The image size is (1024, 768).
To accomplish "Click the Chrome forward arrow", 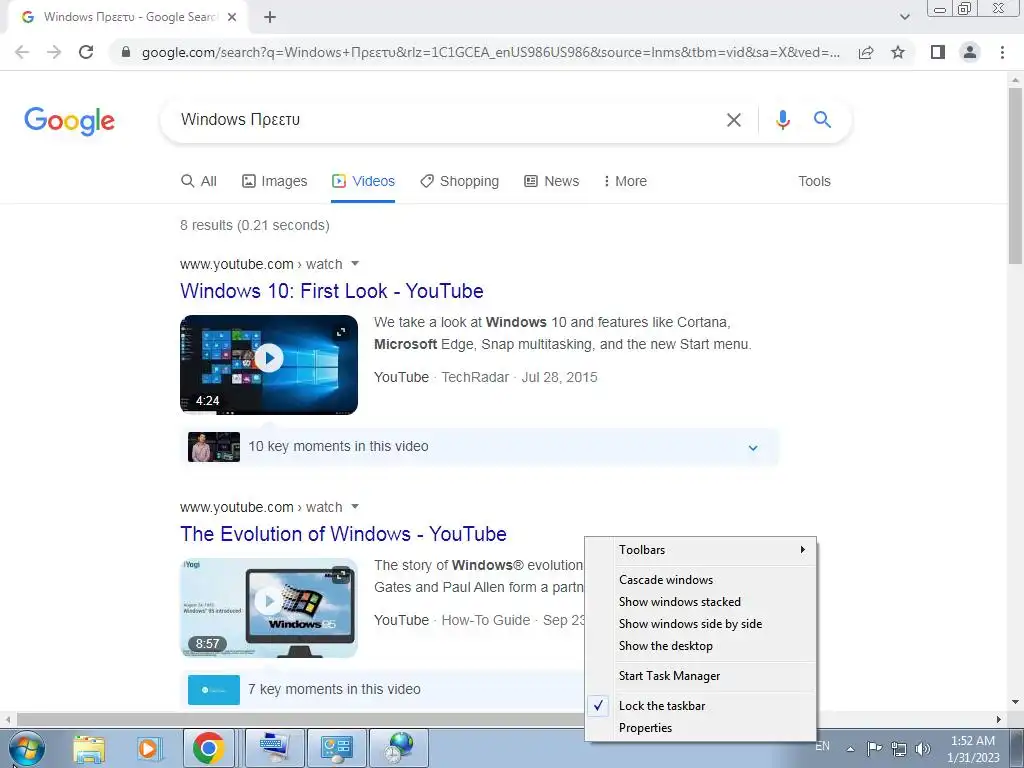I will (54, 52).
